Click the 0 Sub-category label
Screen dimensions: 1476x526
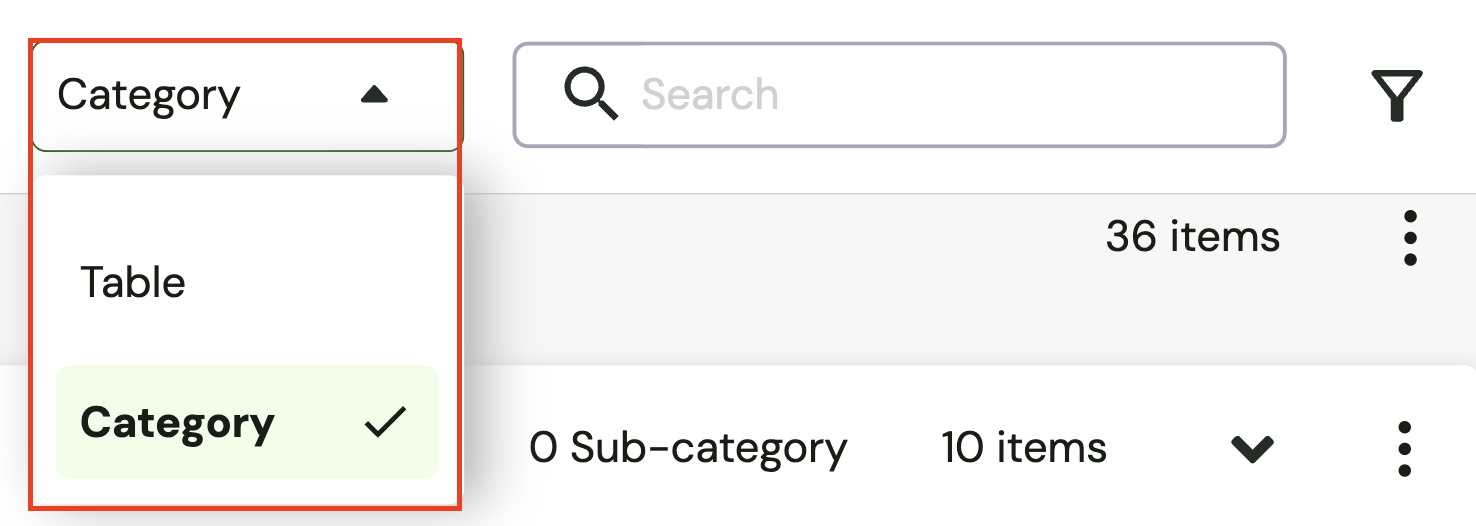pyautogui.click(x=688, y=448)
